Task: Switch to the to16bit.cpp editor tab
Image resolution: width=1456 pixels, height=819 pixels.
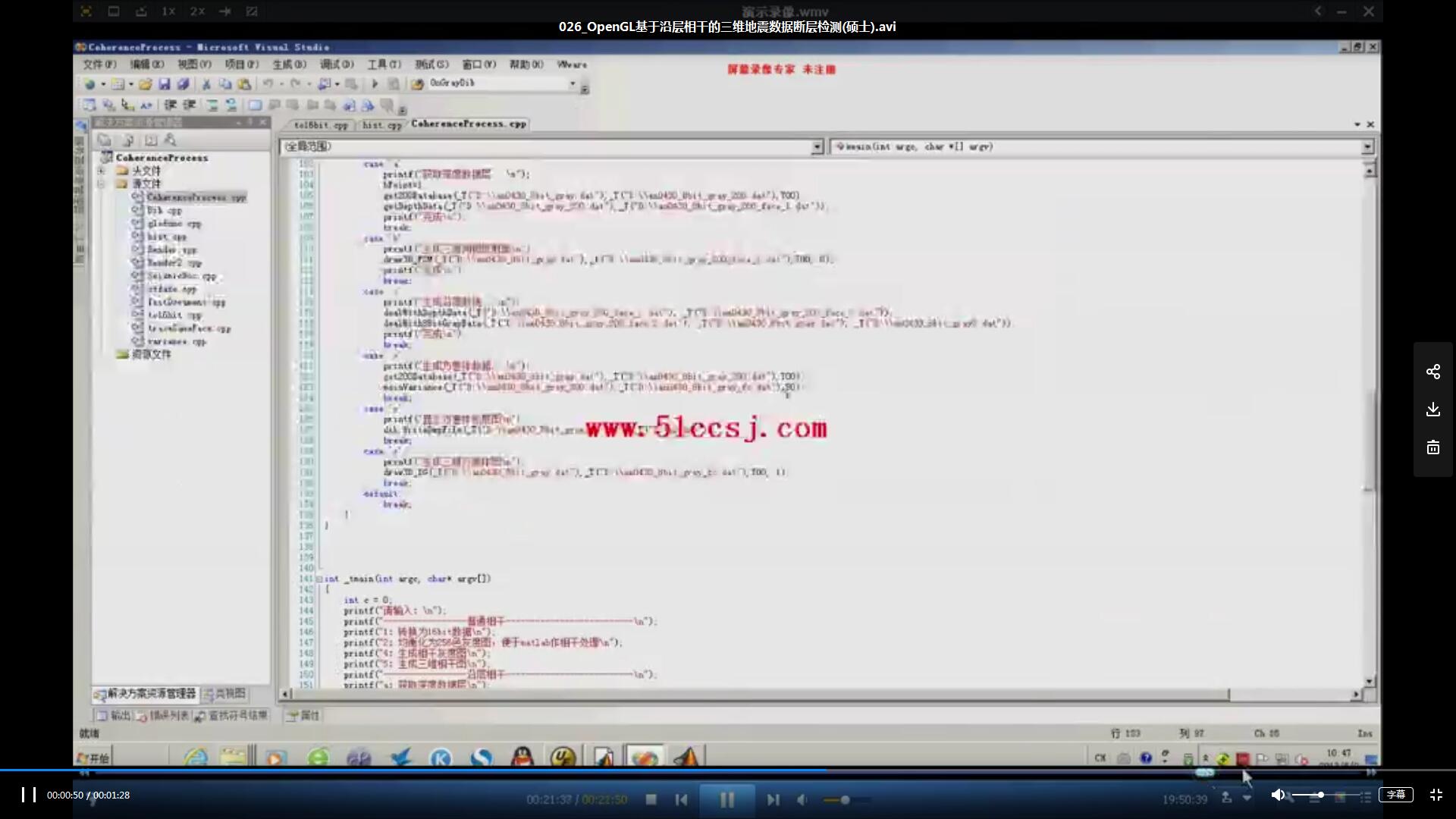Action: coord(320,125)
